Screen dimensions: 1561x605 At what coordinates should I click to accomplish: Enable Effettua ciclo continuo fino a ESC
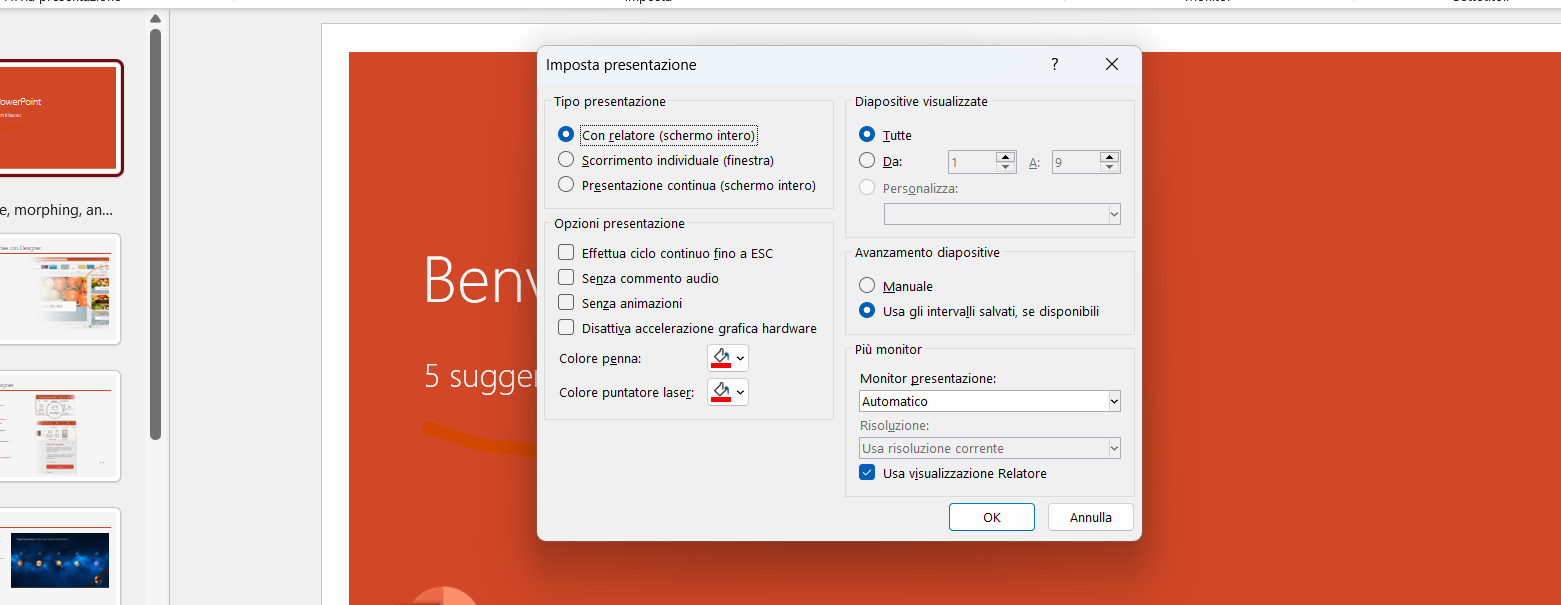coord(566,253)
